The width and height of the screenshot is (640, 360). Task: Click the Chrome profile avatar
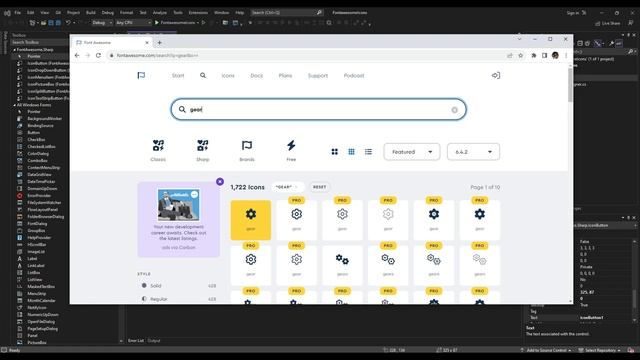(555, 56)
